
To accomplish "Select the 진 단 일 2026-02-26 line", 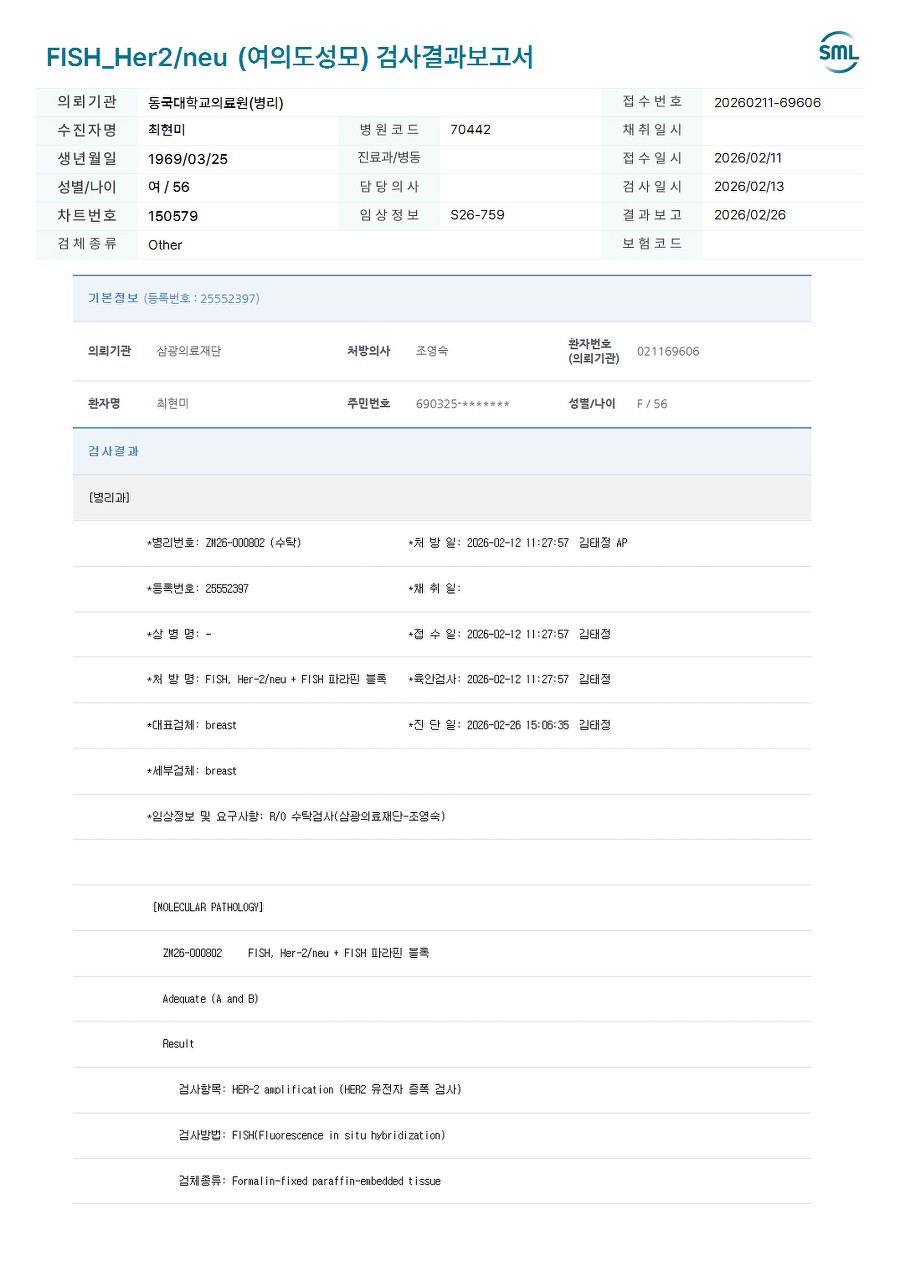I will pos(510,725).
